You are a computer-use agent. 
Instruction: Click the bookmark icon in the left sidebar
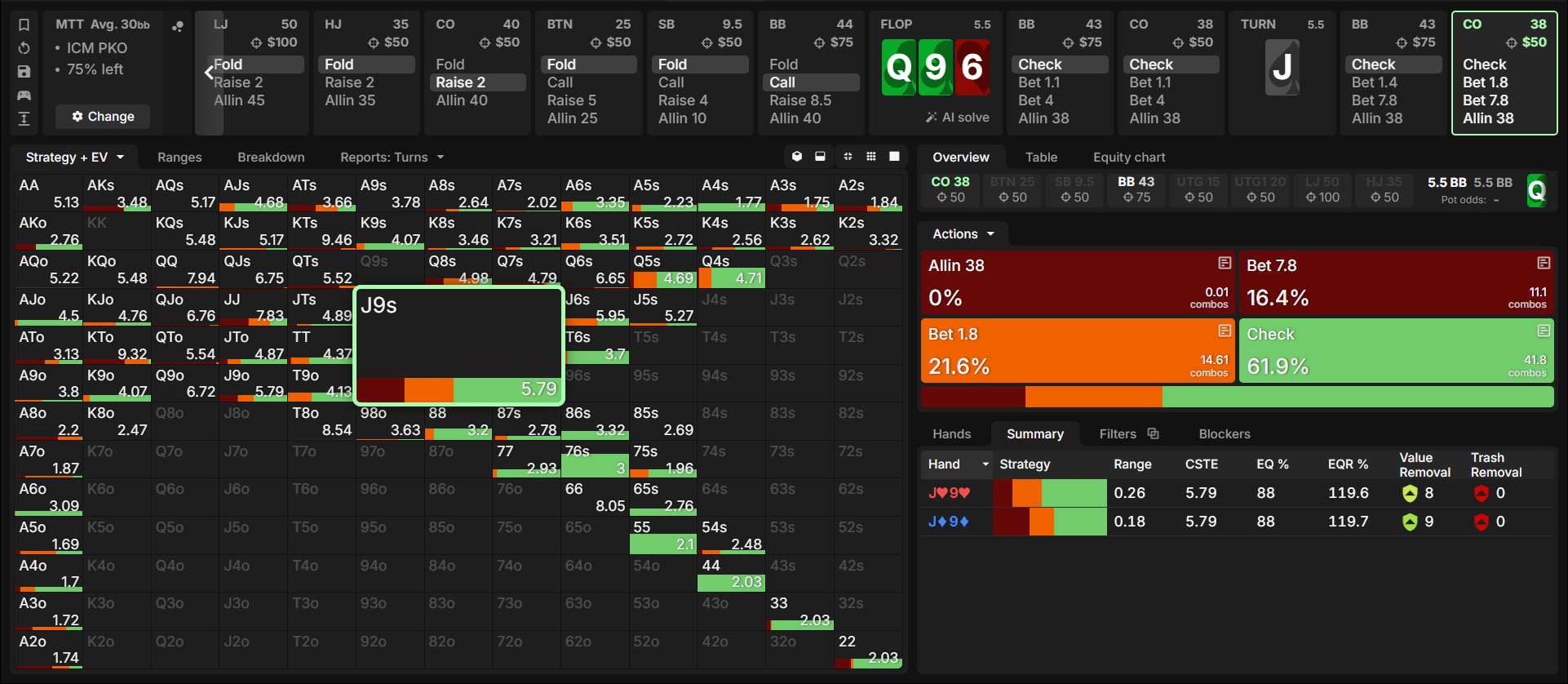[24, 24]
